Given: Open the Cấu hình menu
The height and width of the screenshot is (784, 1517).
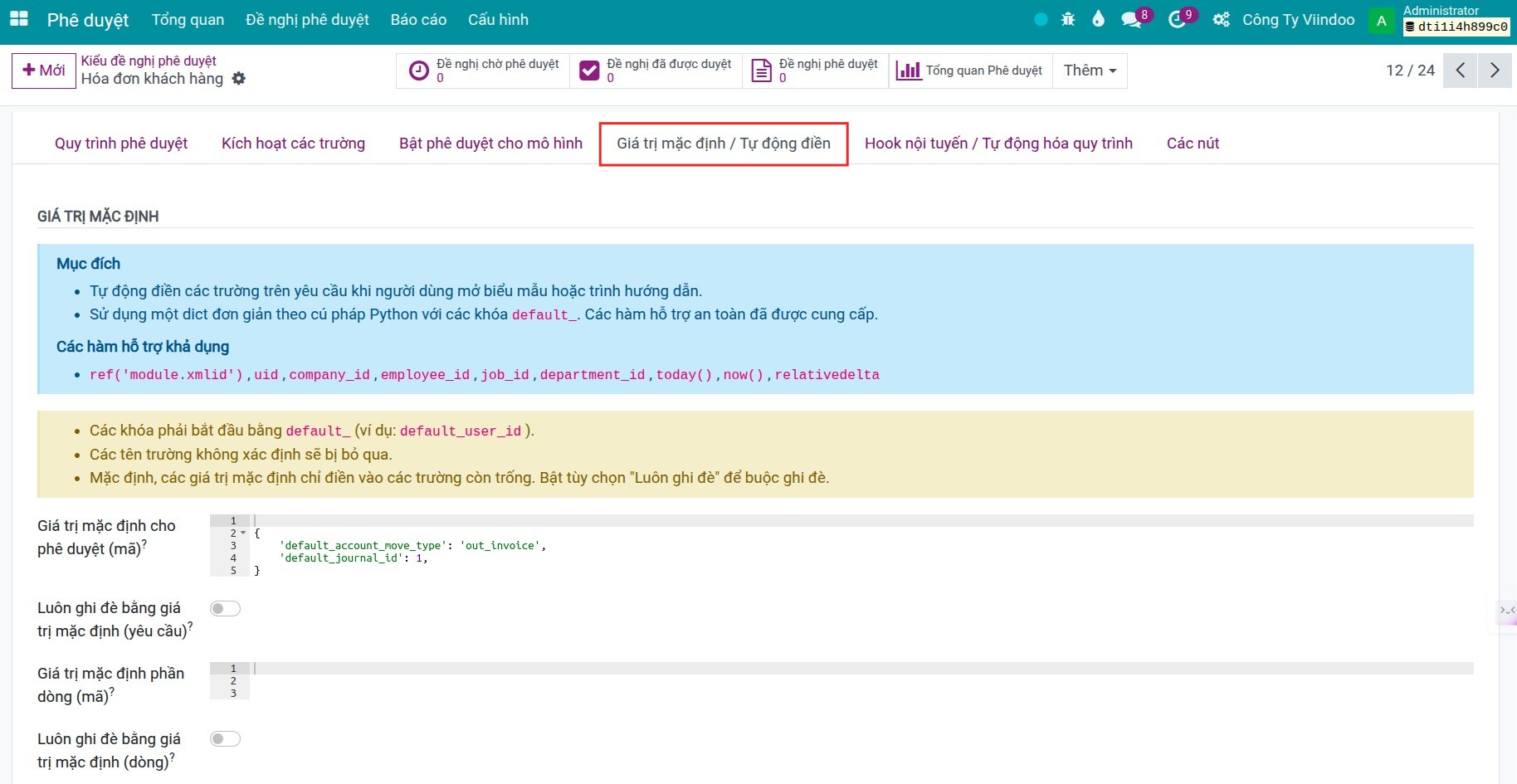Looking at the screenshot, I should click(x=498, y=20).
